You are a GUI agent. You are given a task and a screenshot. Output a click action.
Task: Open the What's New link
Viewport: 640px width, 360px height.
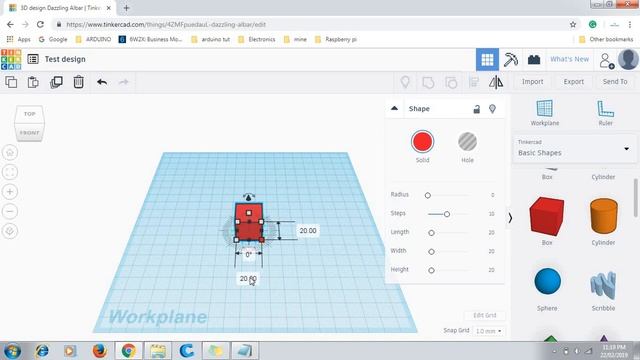[x=569, y=59]
